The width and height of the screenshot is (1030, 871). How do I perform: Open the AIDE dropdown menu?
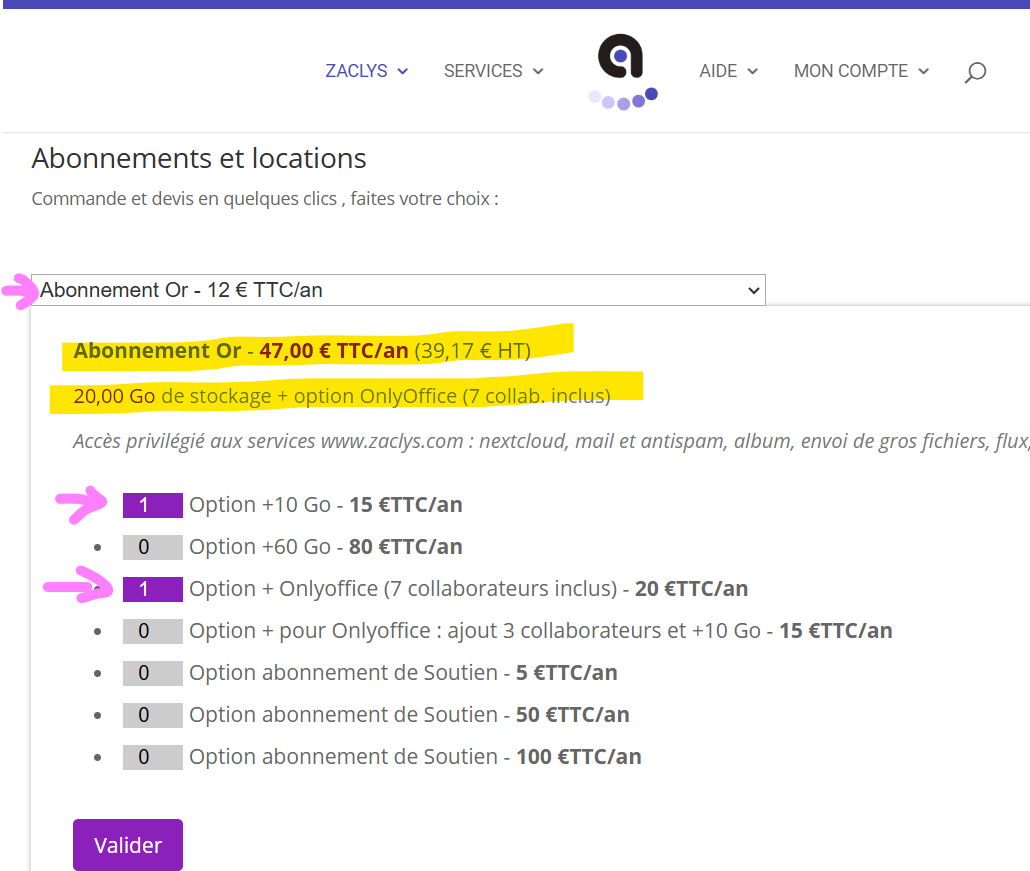[x=728, y=71]
